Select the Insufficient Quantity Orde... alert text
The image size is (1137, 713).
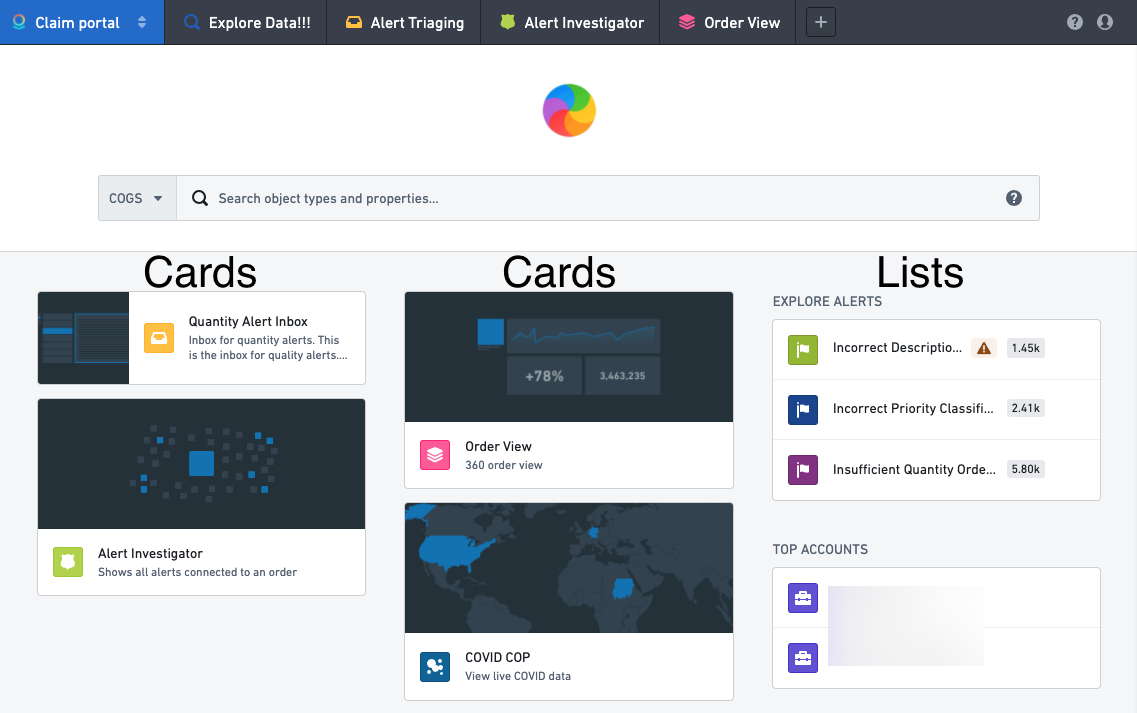pos(914,469)
